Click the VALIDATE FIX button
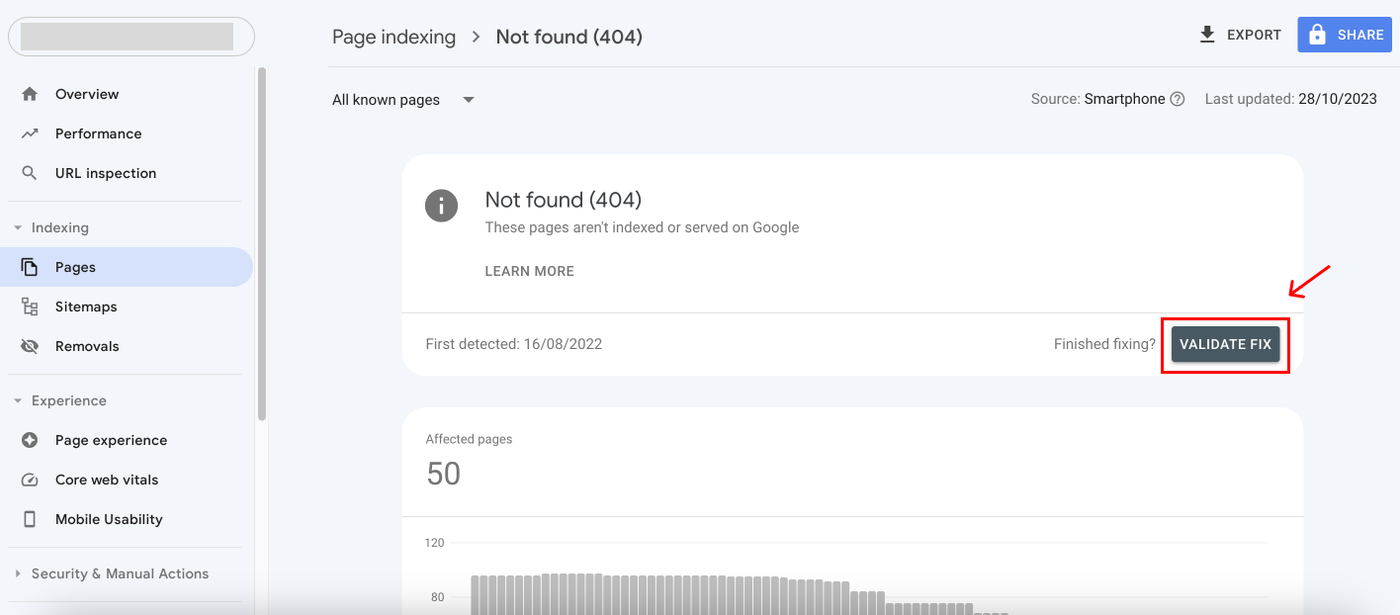Image resolution: width=1400 pixels, height=615 pixels. click(x=1225, y=343)
